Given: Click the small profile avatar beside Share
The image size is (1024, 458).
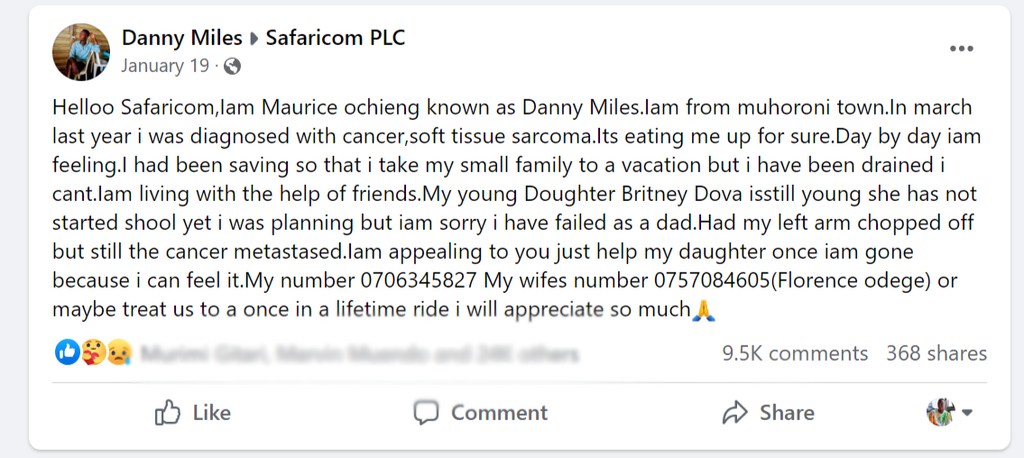Looking at the screenshot, I should pos(940,412).
